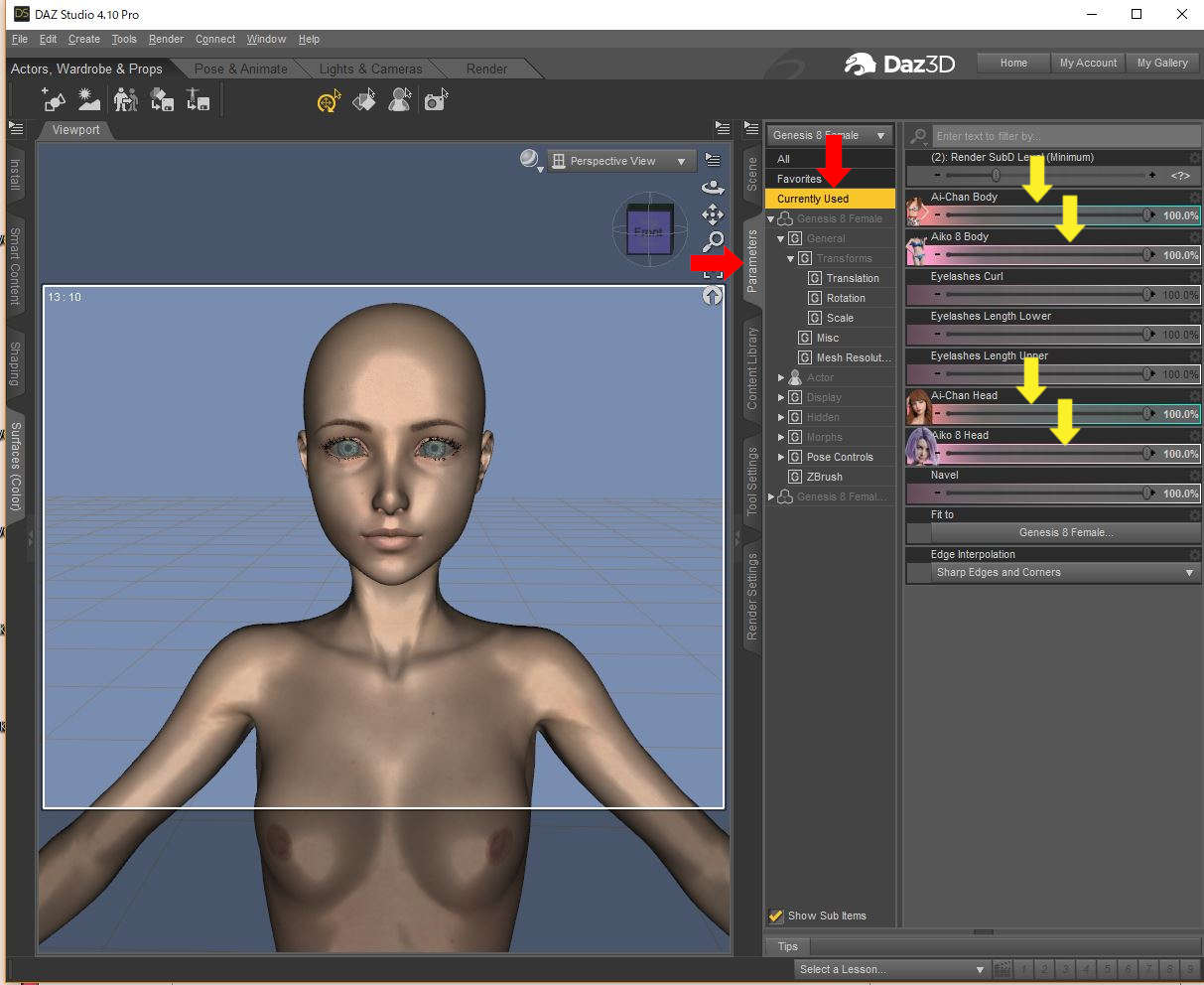Click the viewport orbit camera icon

(x=713, y=186)
